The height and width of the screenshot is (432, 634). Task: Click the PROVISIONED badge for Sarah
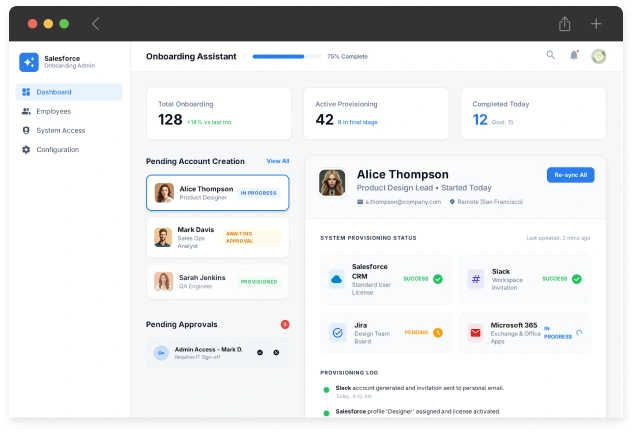coord(259,282)
